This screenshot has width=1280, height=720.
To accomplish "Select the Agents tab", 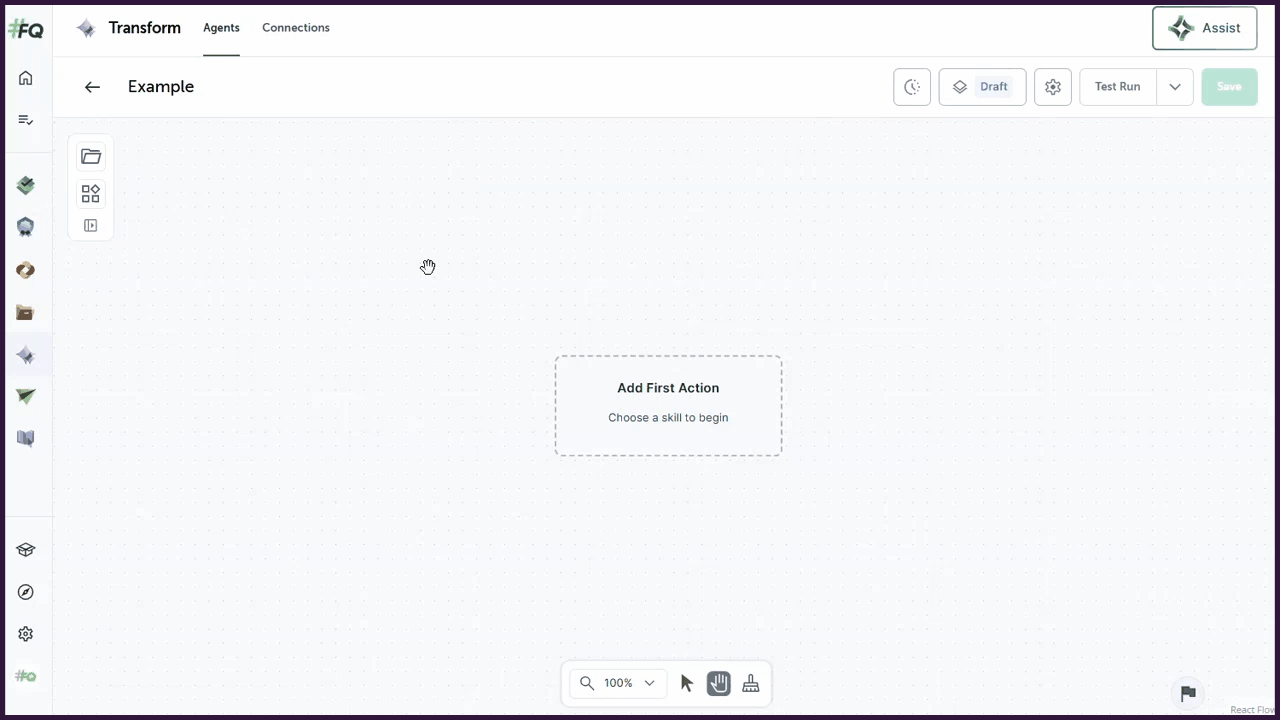I will (x=221, y=27).
